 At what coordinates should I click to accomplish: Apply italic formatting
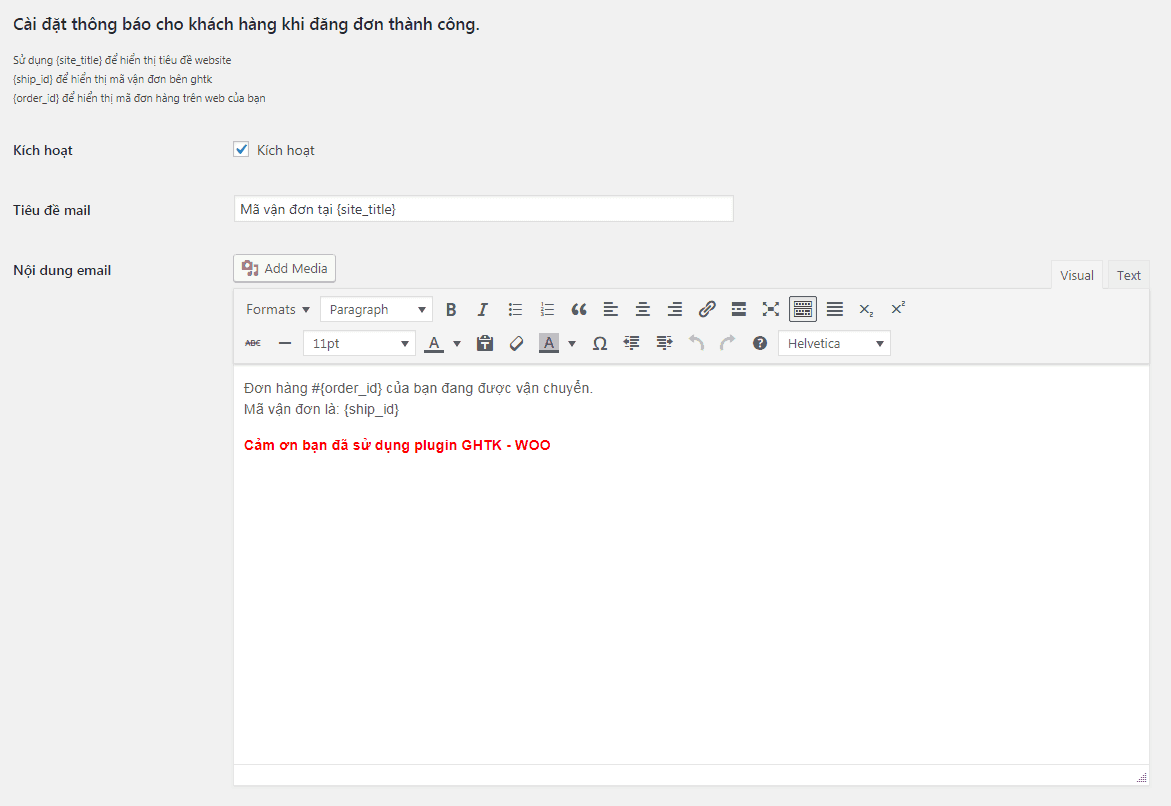(483, 309)
